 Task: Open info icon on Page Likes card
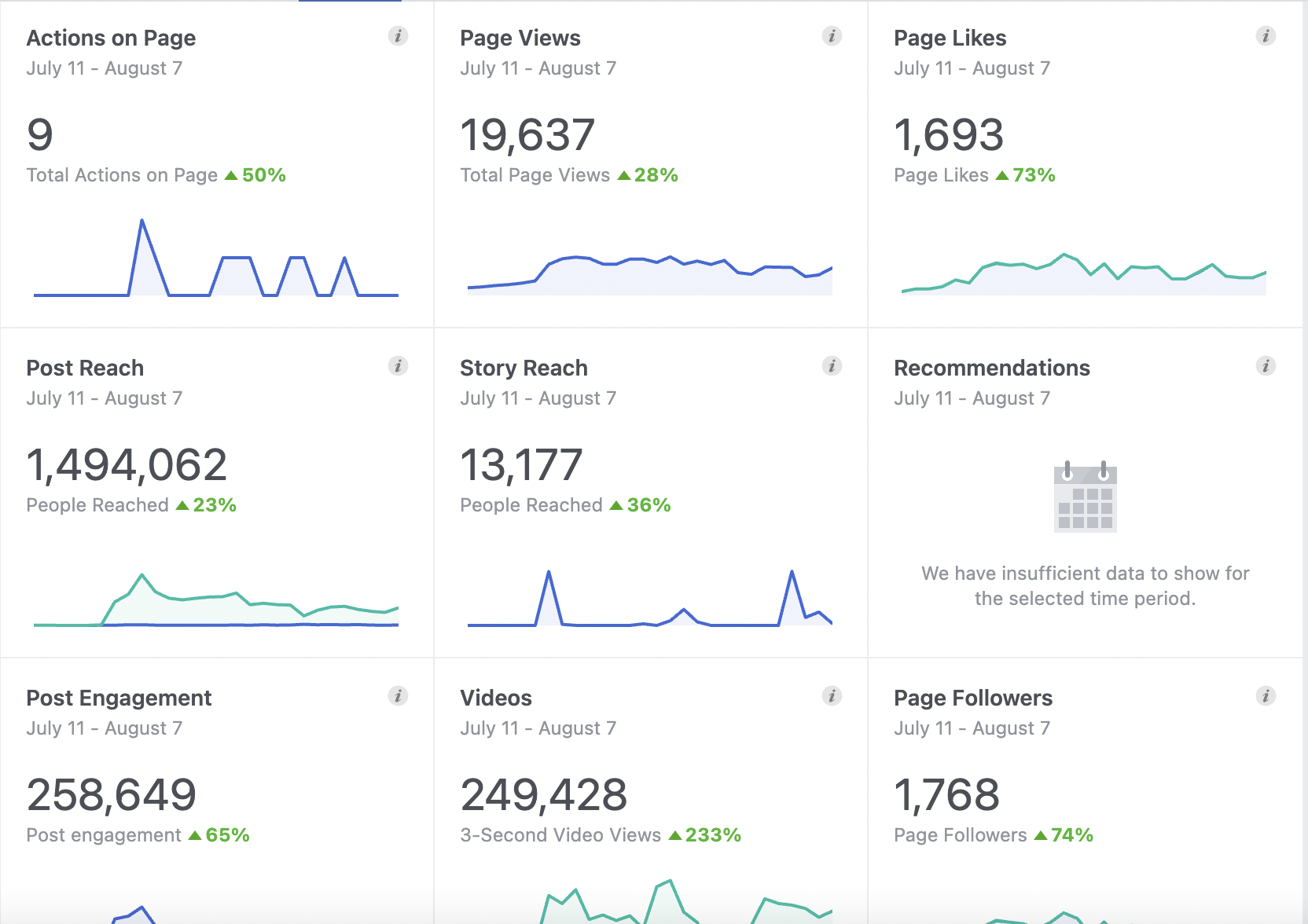pos(1266,36)
